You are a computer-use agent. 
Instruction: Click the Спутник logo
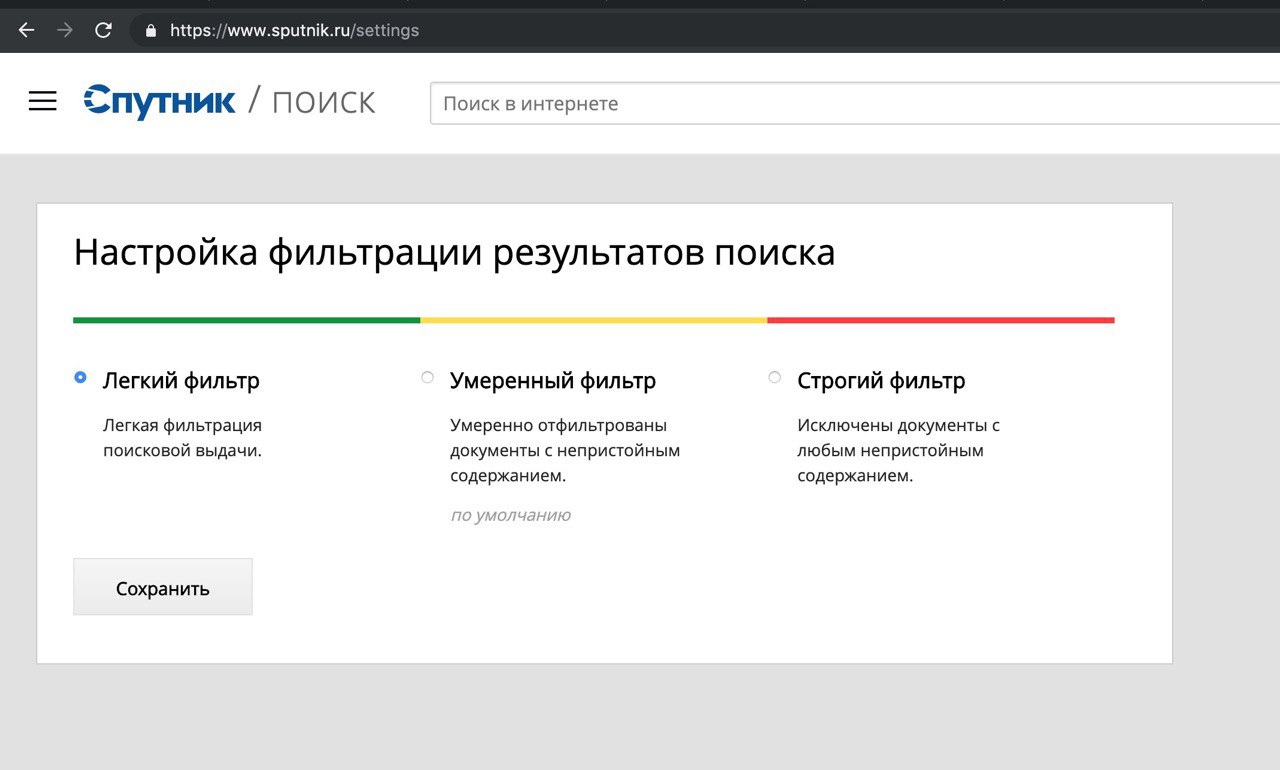click(x=160, y=101)
